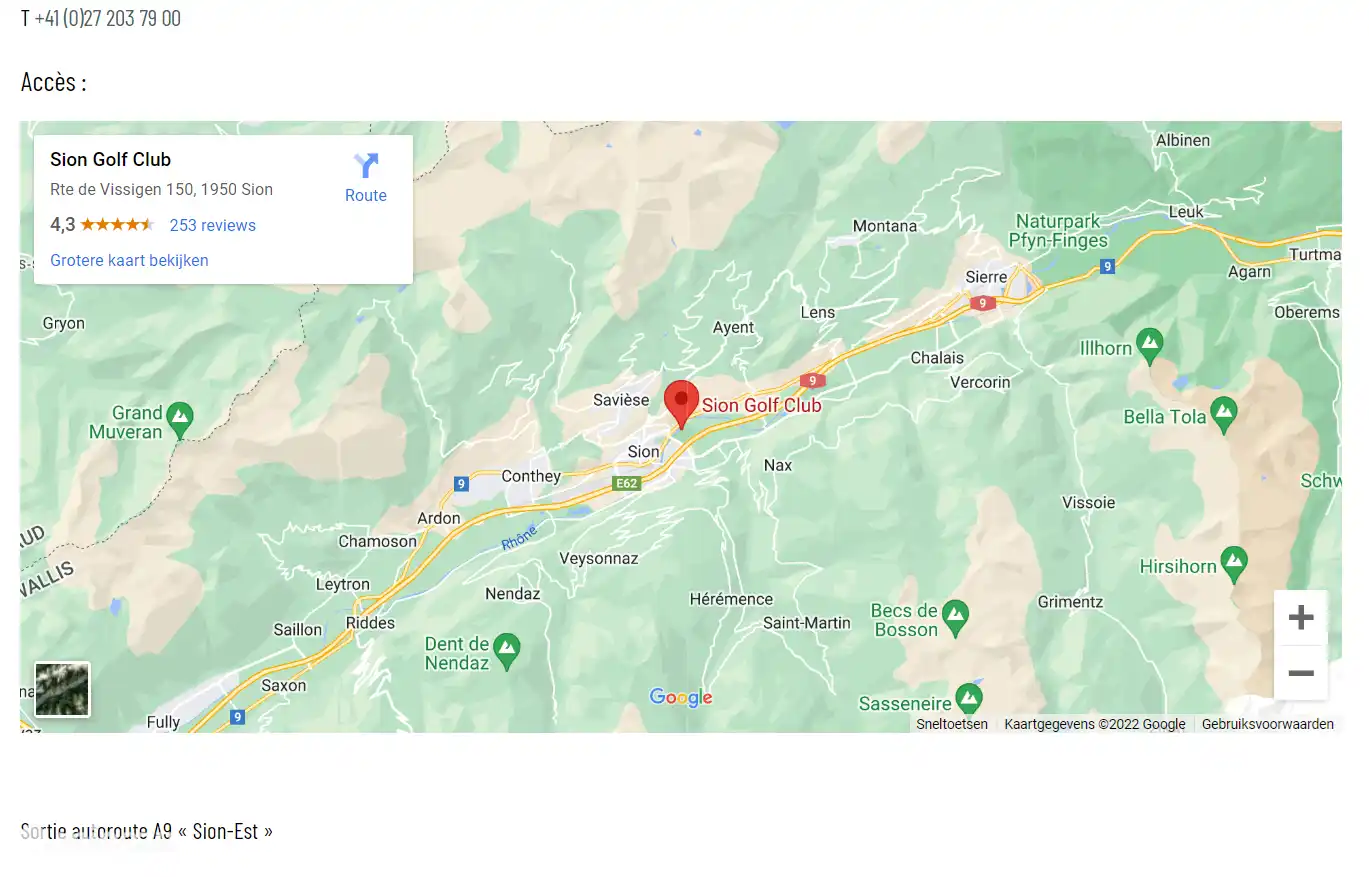
Task: Click the Illhorn peak marker
Action: 1150,346
